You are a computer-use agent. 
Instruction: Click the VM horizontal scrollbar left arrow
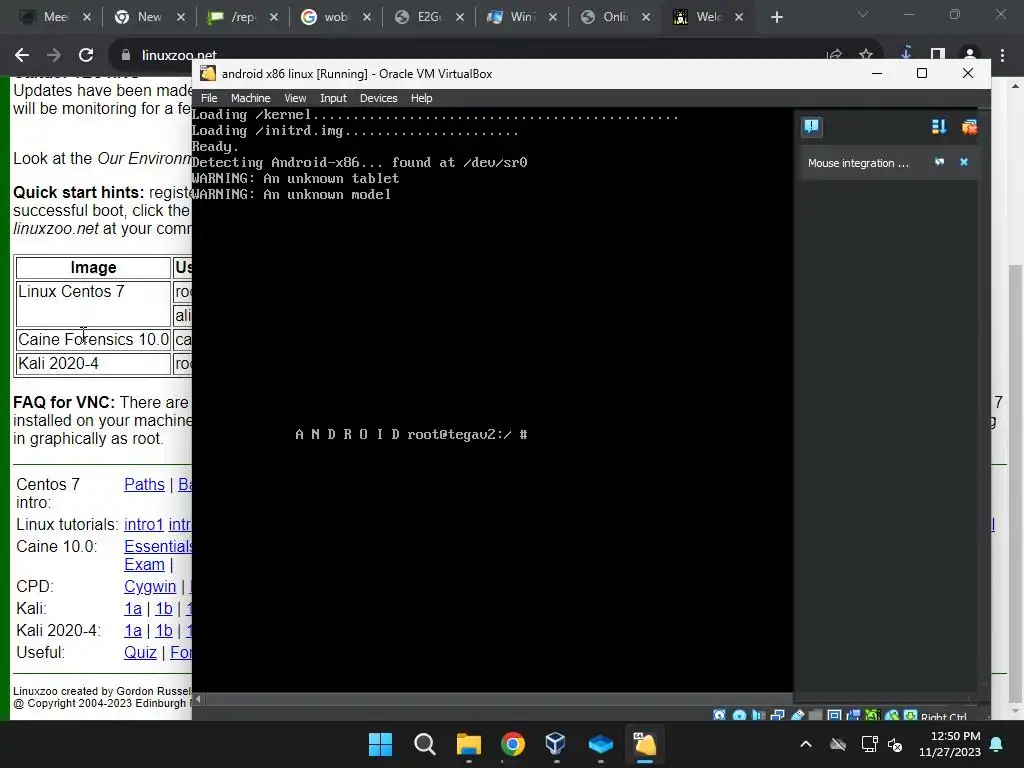point(199,699)
